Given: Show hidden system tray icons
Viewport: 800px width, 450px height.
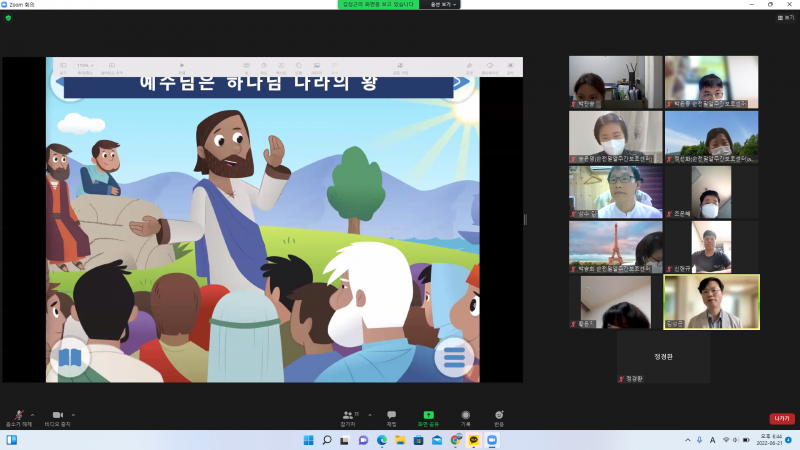Looking at the screenshot, I should (688, 440).
